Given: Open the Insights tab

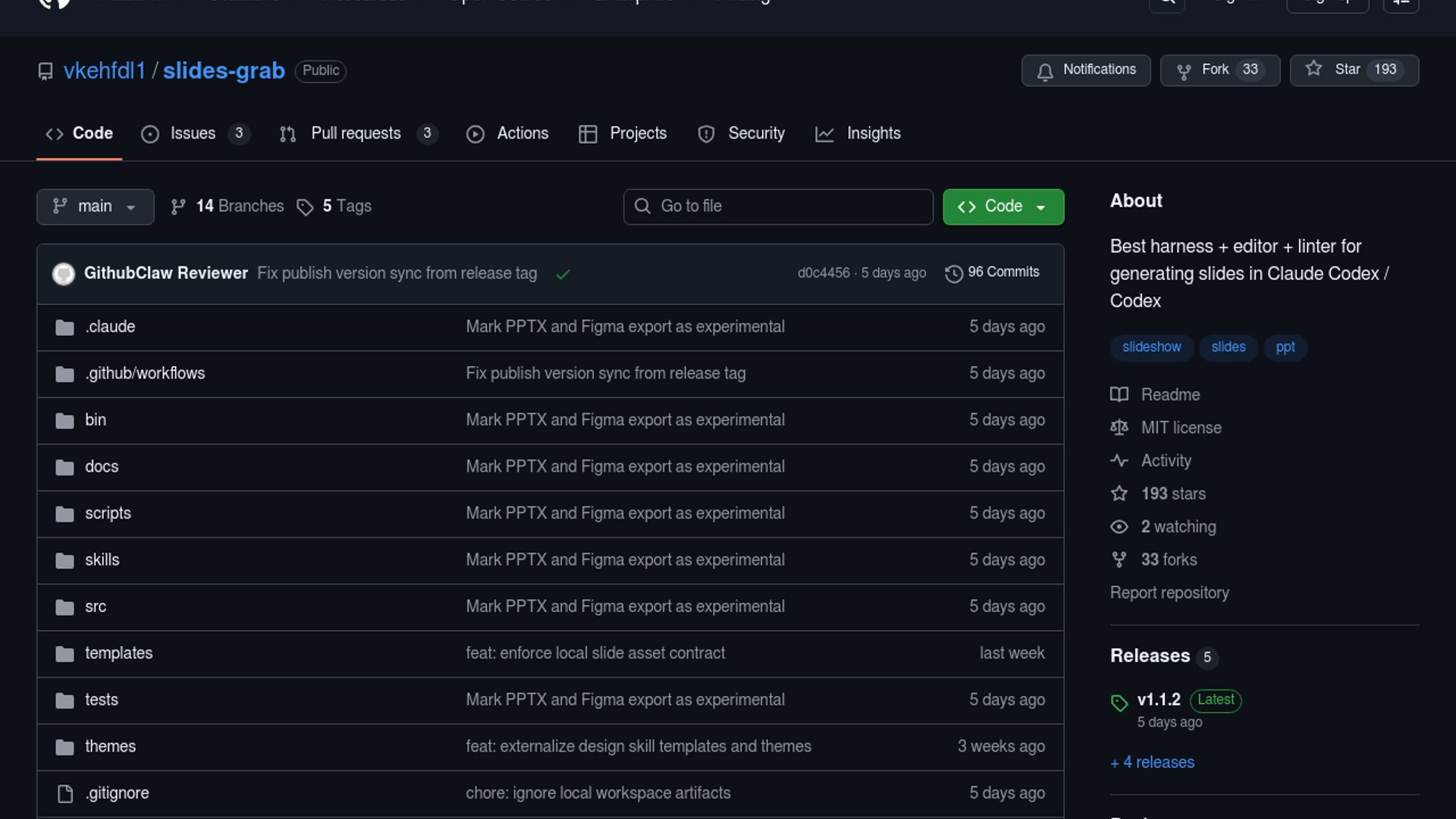Looking at the screenshot, I should (x=873, y=133).
